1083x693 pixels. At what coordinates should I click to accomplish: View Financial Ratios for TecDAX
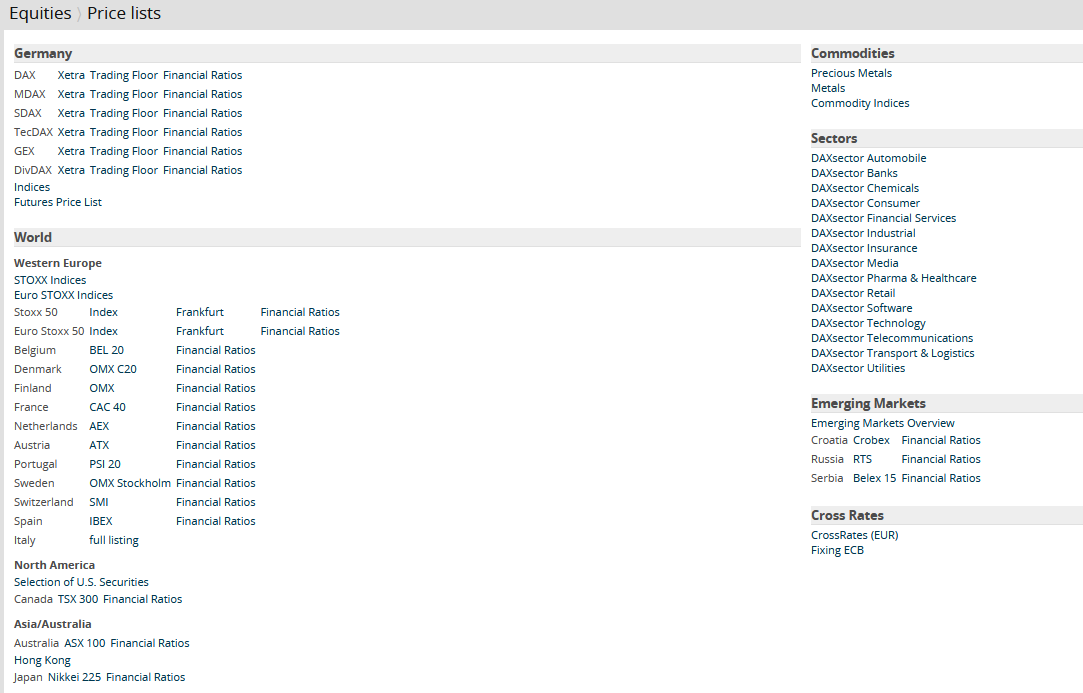pyautogui.click(x=202, y=132)
